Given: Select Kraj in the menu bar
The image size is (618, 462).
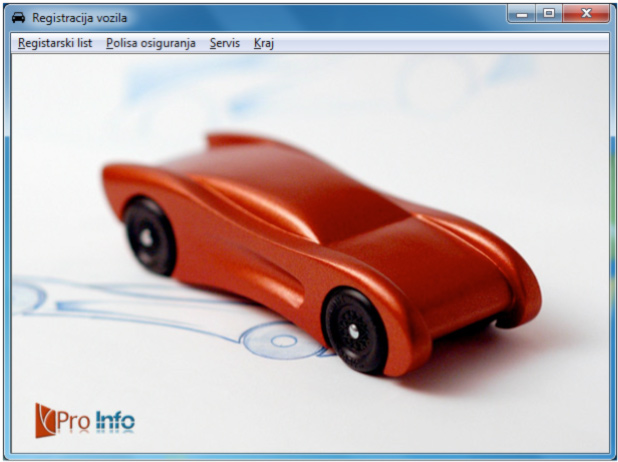Looking at the screenshot, I should pos(264,44).
